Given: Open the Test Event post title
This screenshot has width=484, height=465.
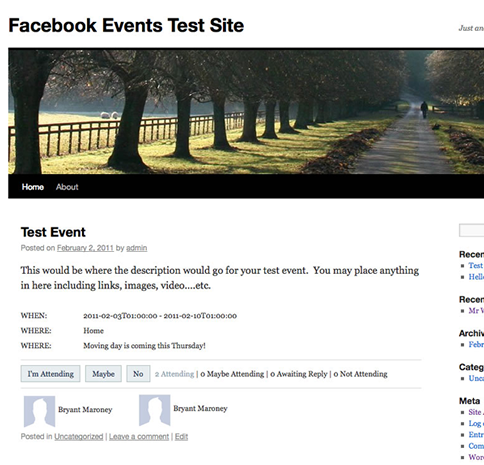Looking at the screenshot, I should (53, 232).
